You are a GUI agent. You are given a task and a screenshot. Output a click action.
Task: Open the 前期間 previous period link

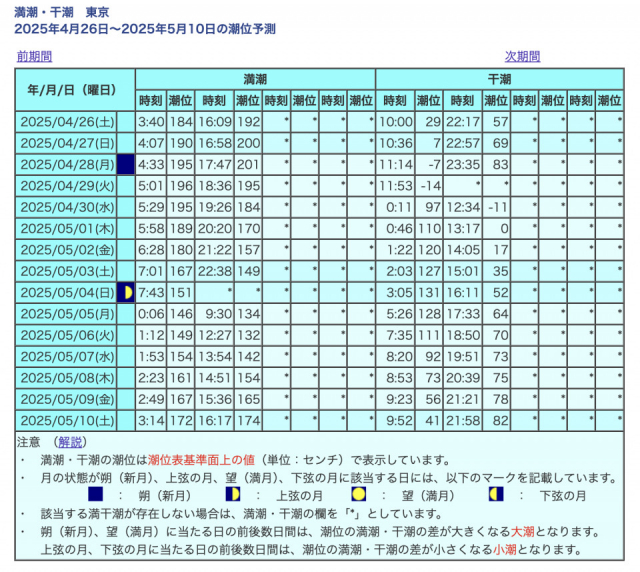pos(34,57)
